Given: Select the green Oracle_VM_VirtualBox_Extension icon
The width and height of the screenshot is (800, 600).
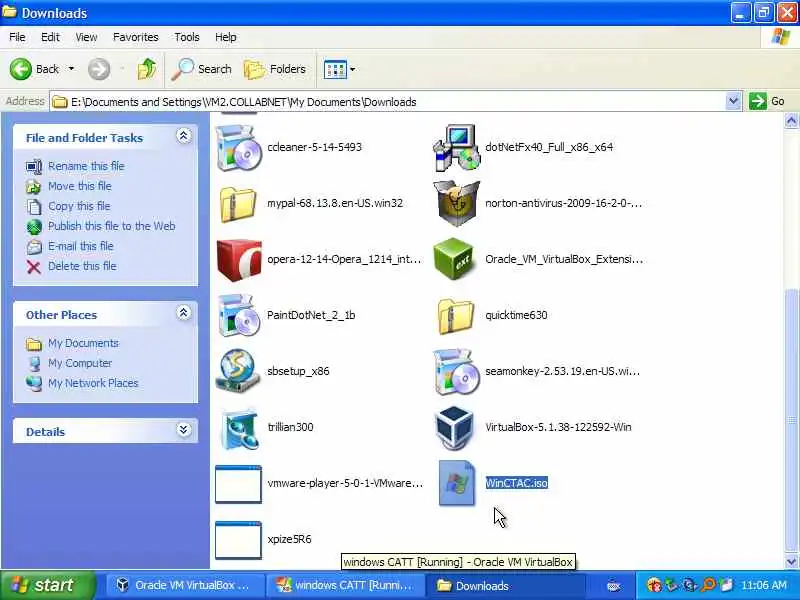Looking at the screenshot, I should tap(456, 260).
